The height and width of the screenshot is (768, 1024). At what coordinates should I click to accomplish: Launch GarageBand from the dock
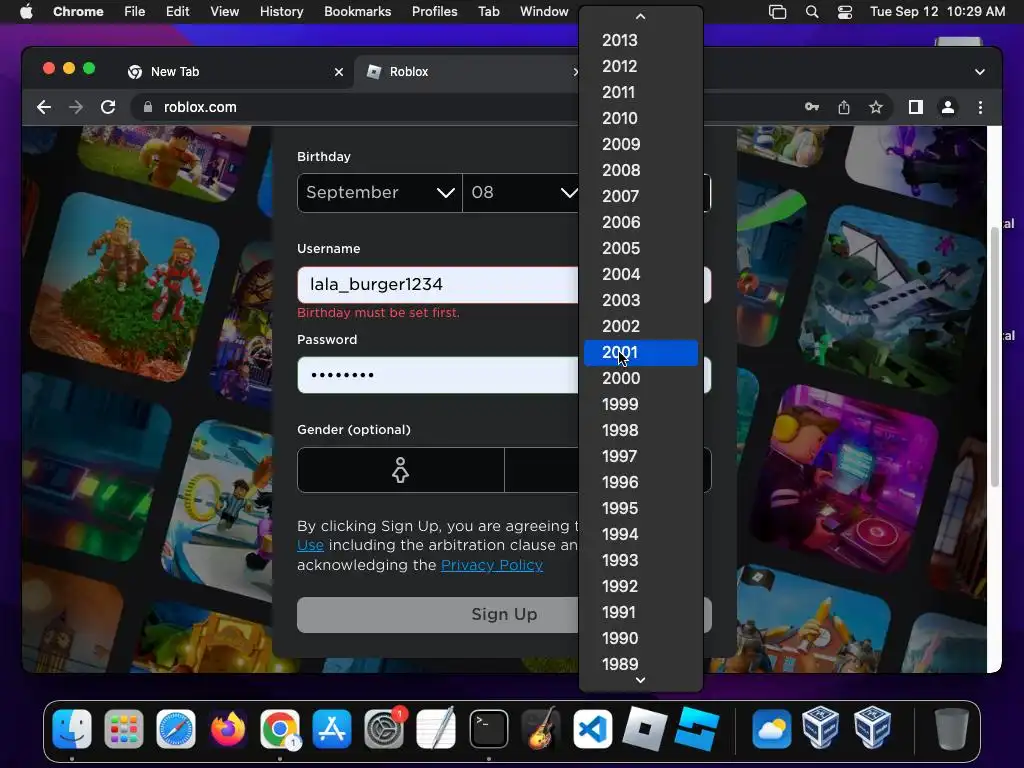point(541,728)
